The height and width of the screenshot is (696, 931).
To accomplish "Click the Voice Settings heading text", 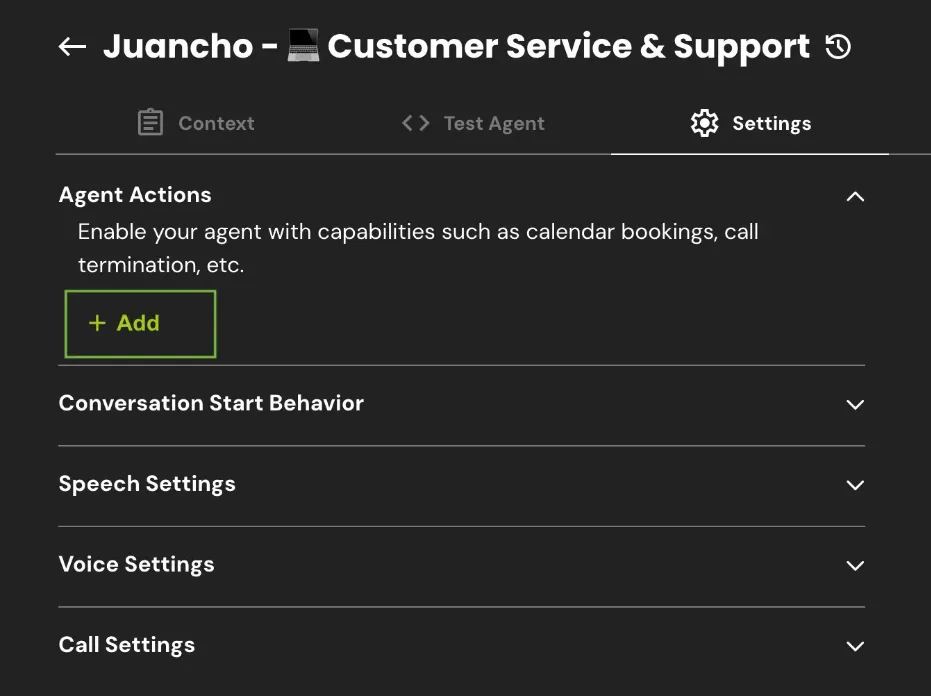I will tap(136, 564).
